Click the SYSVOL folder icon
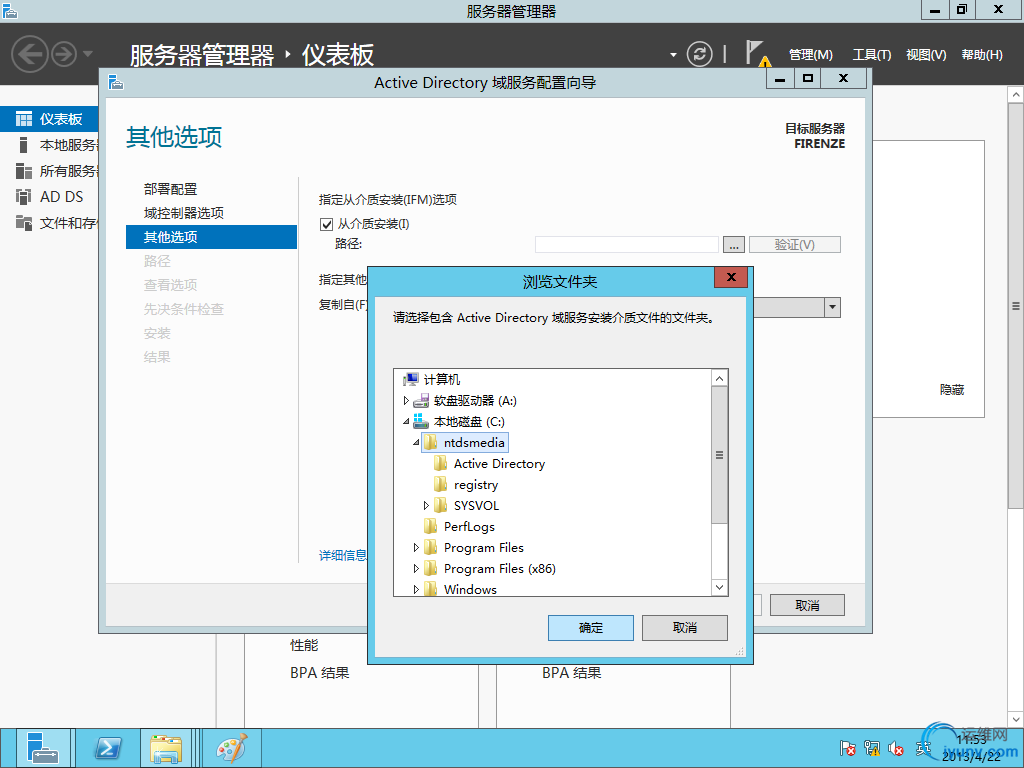Image resolution: width=1024 pixels, height=768 pixels. [x=441, y=505]
